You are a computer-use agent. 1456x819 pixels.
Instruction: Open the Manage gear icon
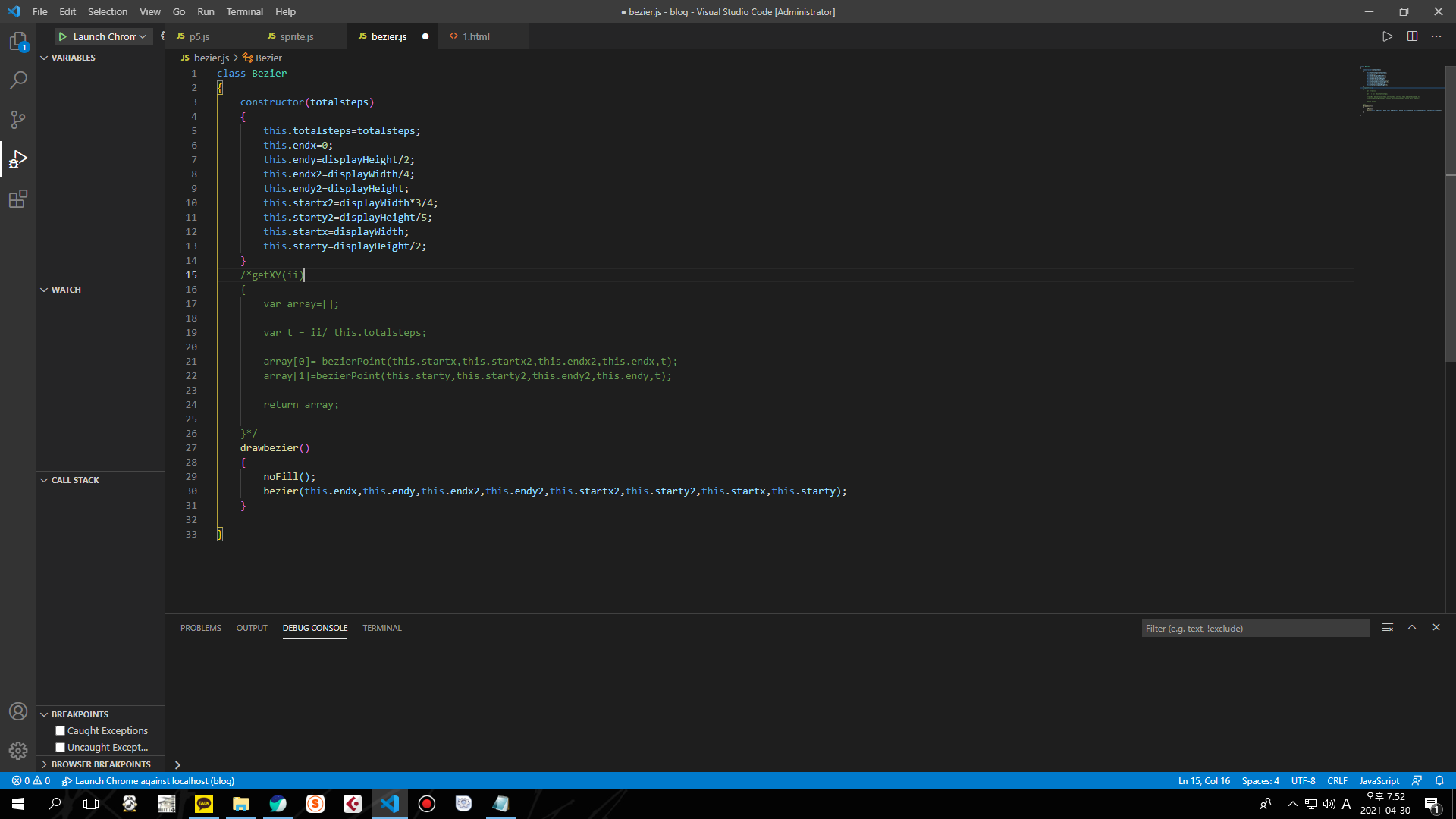pyautogui.click(x=18, y=751)
